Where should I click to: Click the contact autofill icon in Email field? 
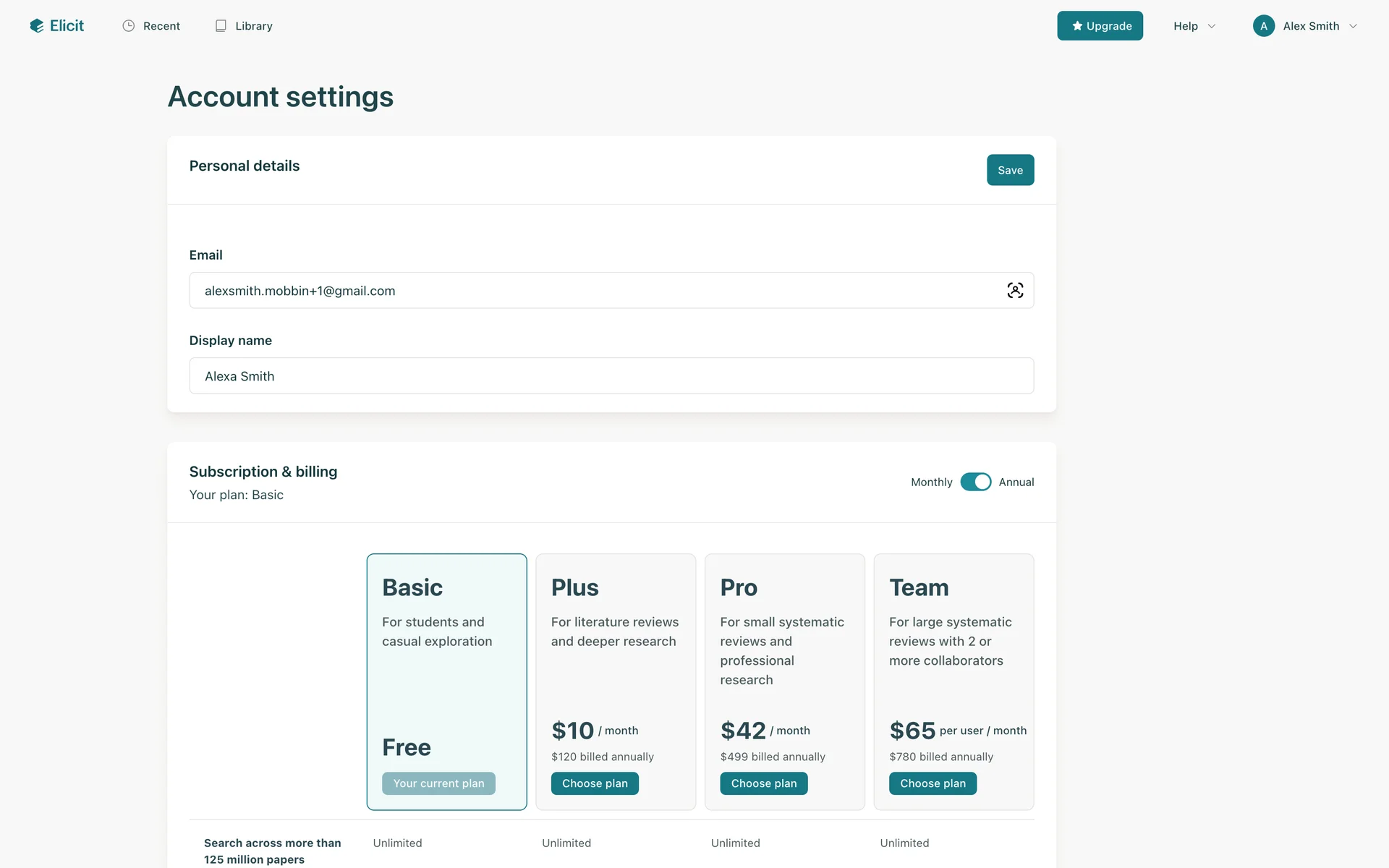click(1015, 291)
